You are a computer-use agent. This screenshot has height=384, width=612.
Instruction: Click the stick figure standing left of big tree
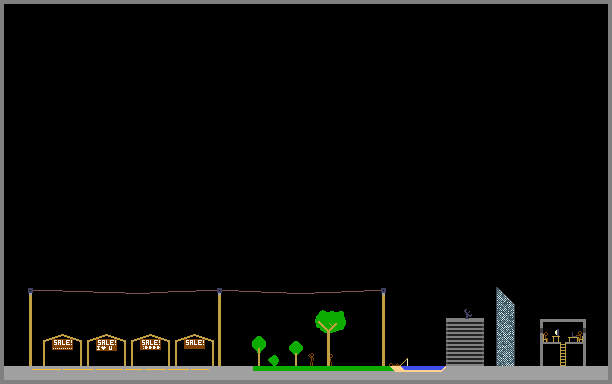pos(311,359)
